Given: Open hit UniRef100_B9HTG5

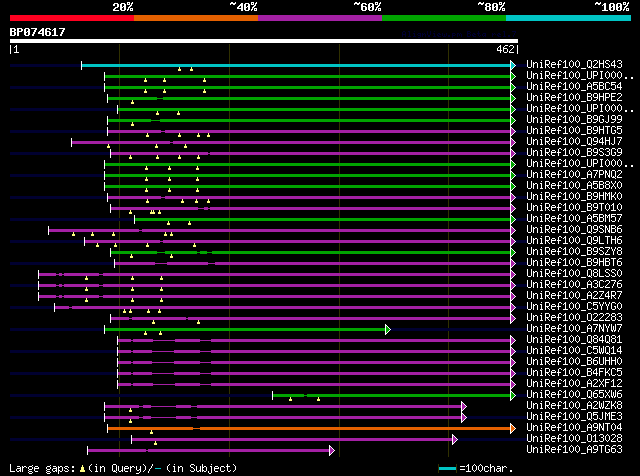Looking at the screenshot, I should [x=574, y=131].
